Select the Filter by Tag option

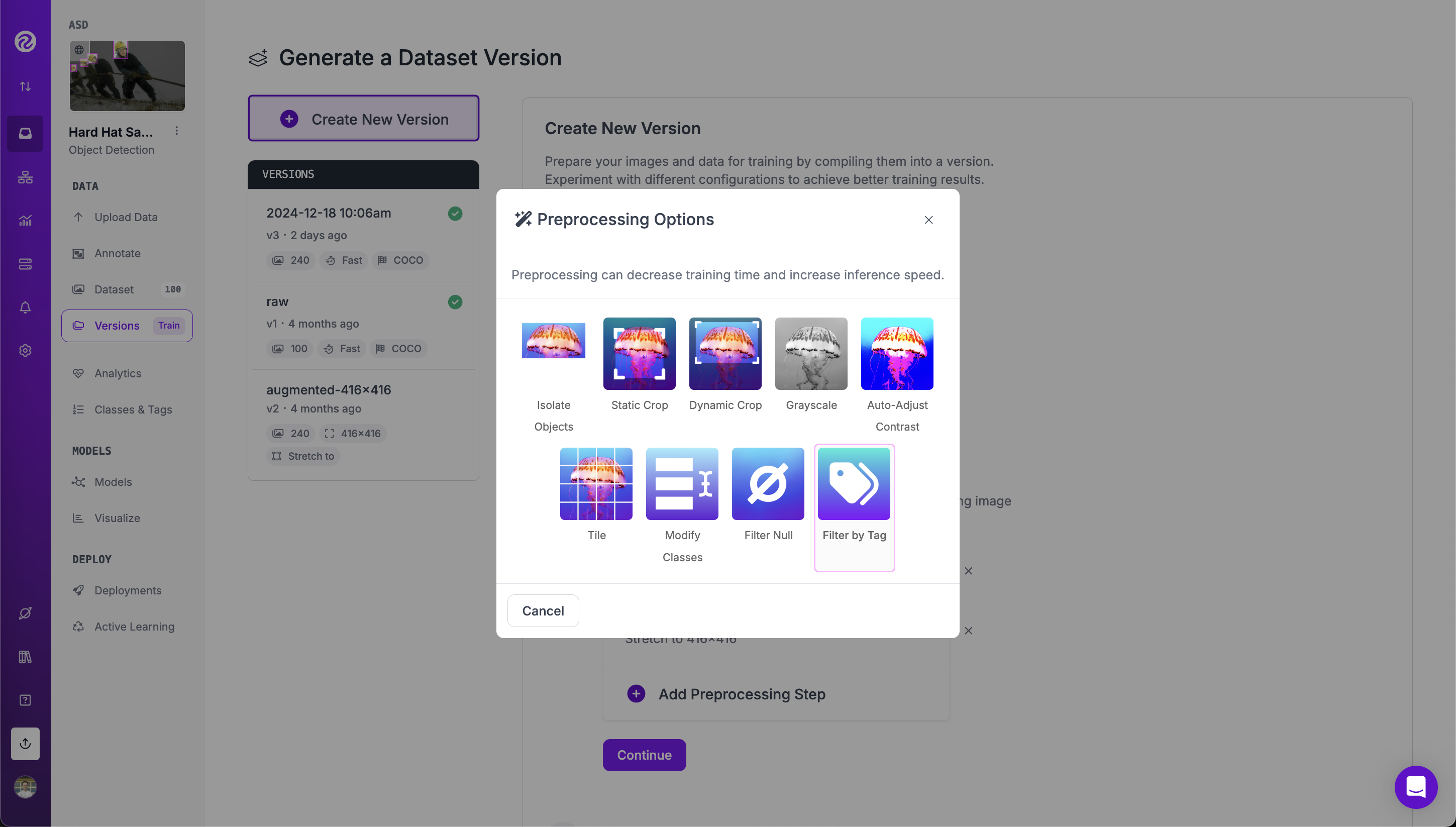pos(854,484)
